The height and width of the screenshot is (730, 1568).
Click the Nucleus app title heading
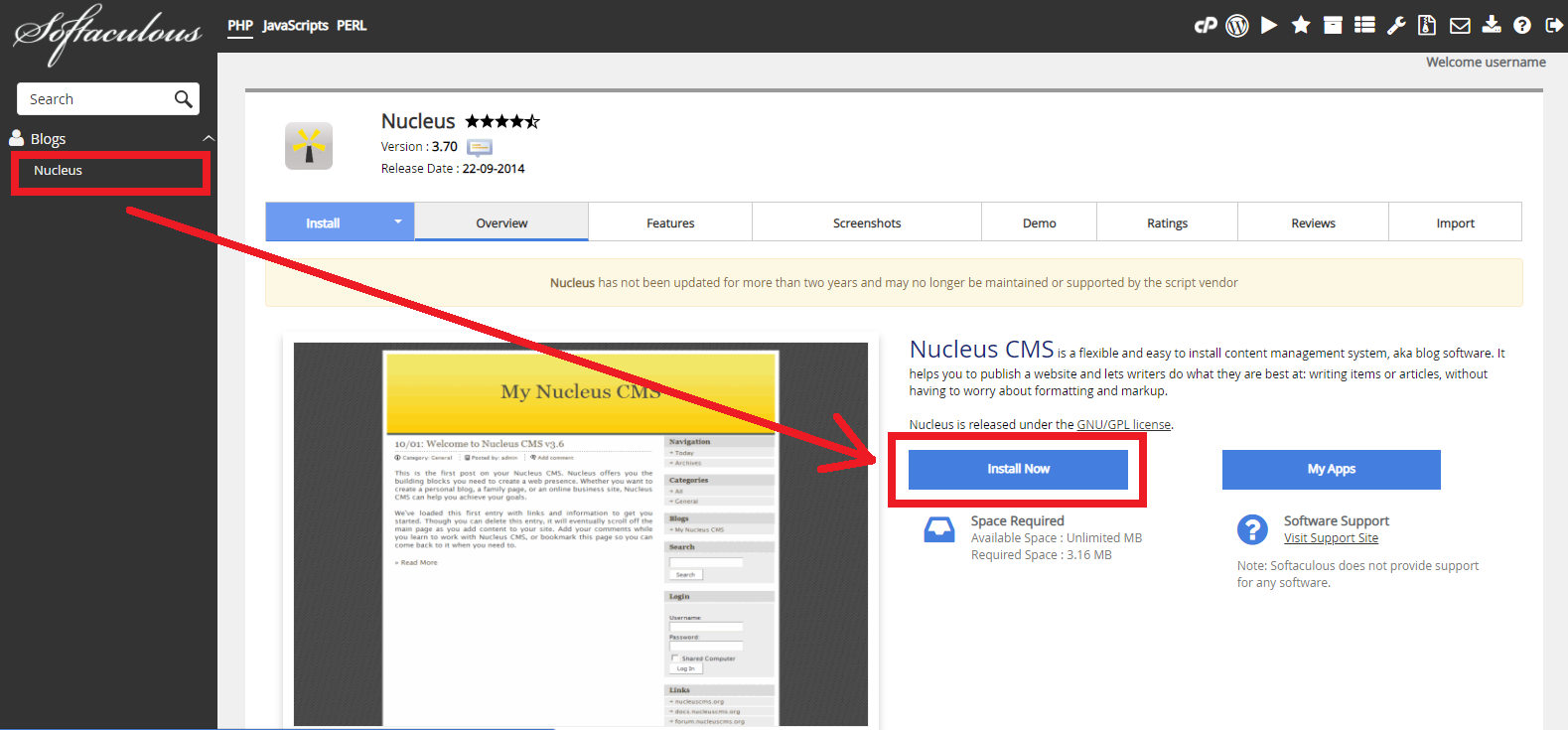[x=418, y=121]
